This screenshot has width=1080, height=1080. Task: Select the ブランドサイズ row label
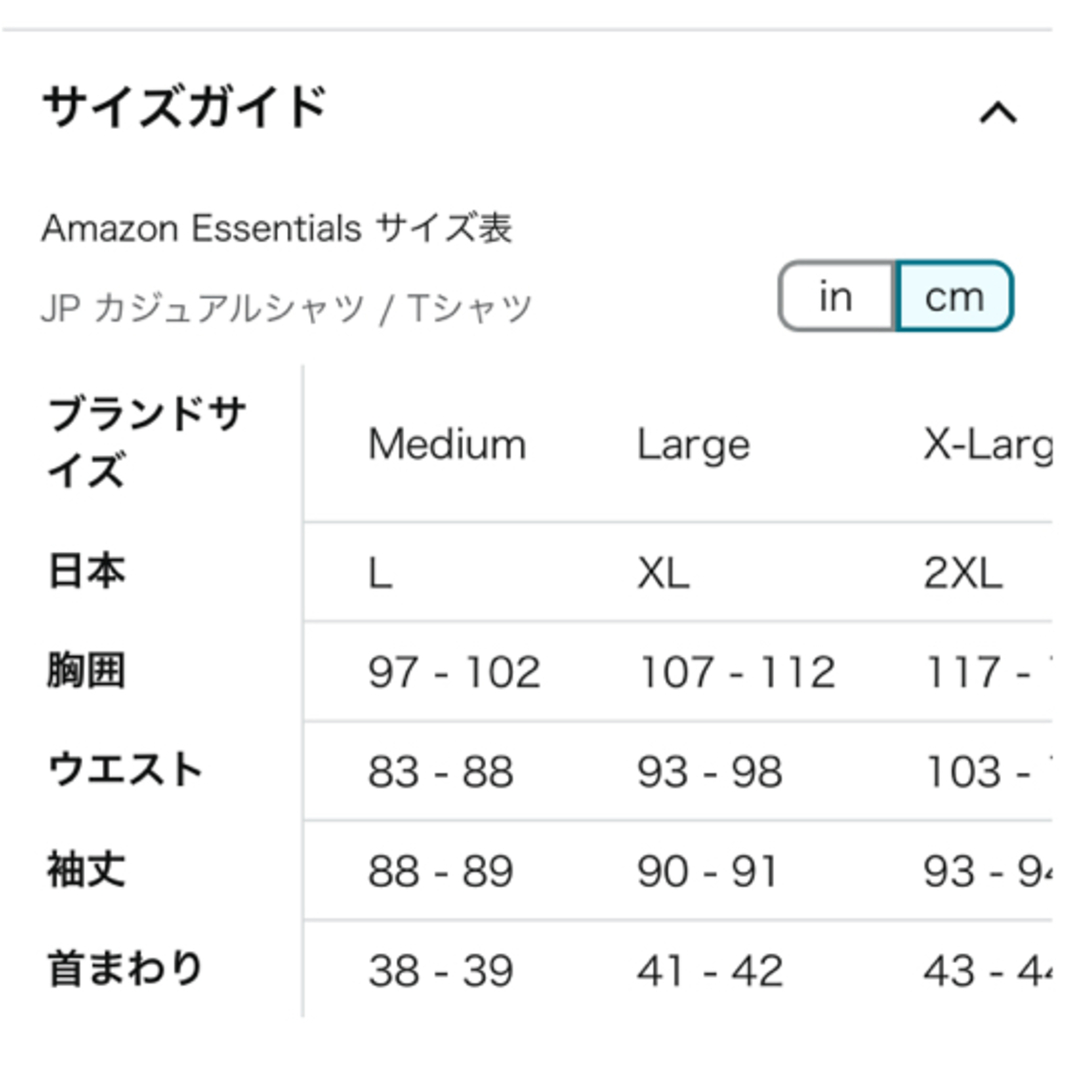click(x=147, y=442)
